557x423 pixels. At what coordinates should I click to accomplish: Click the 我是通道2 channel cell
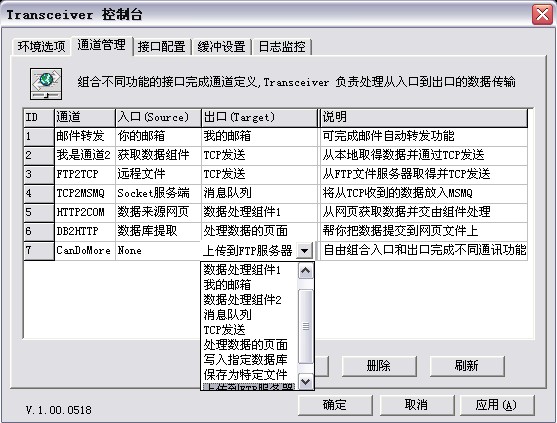coord(85,156)
